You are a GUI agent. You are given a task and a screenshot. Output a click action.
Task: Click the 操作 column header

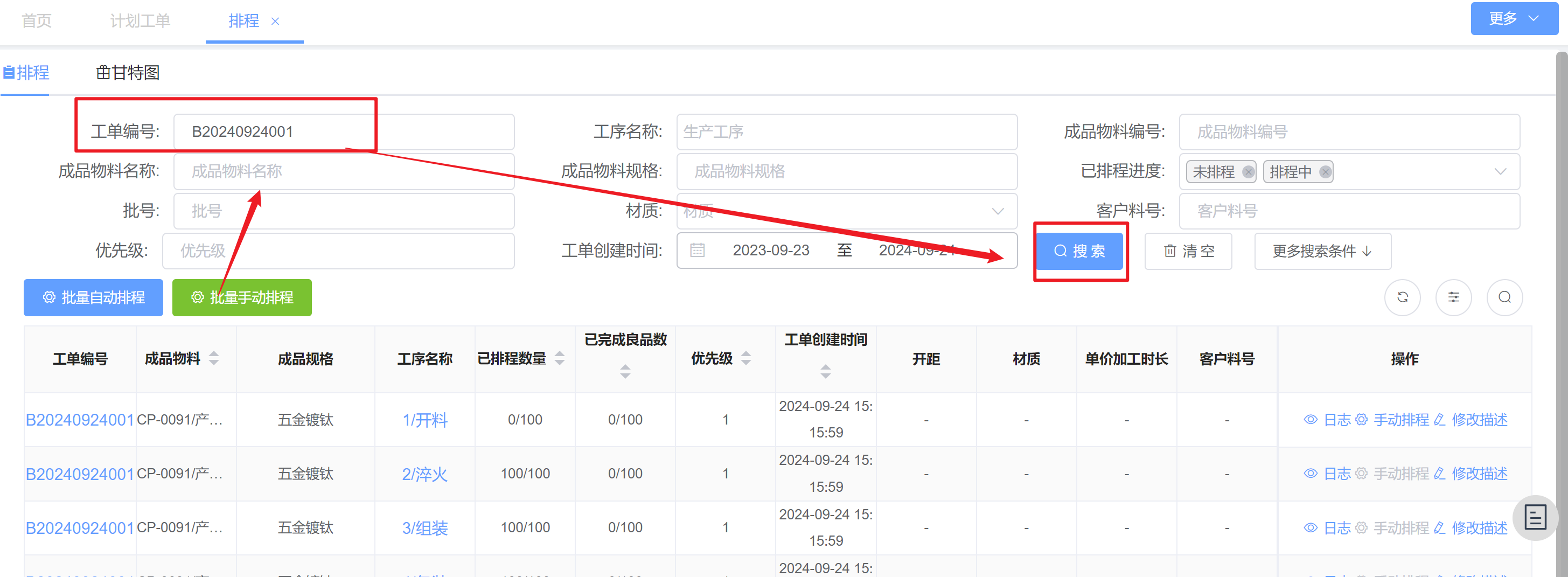pos(1404,358)
